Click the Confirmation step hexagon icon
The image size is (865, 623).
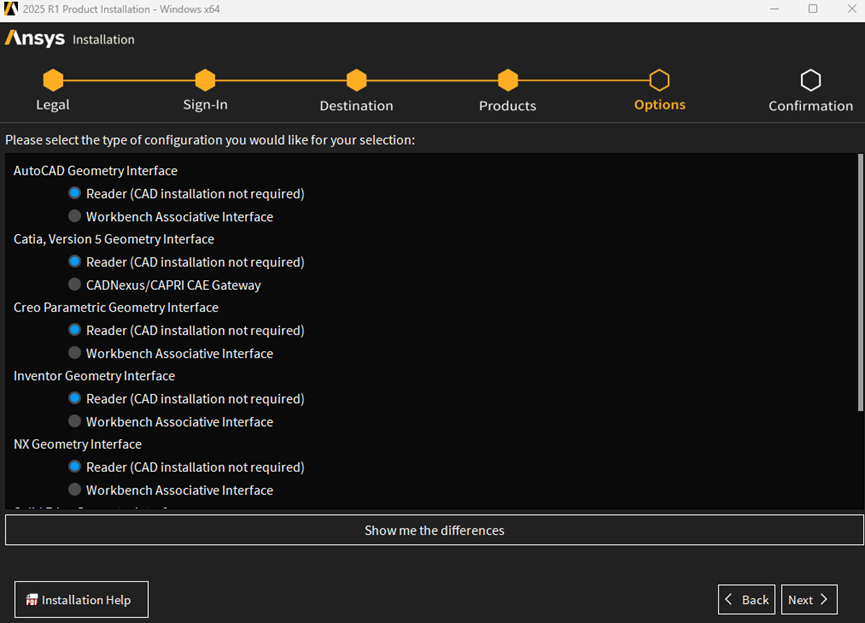tap(810, 80)
